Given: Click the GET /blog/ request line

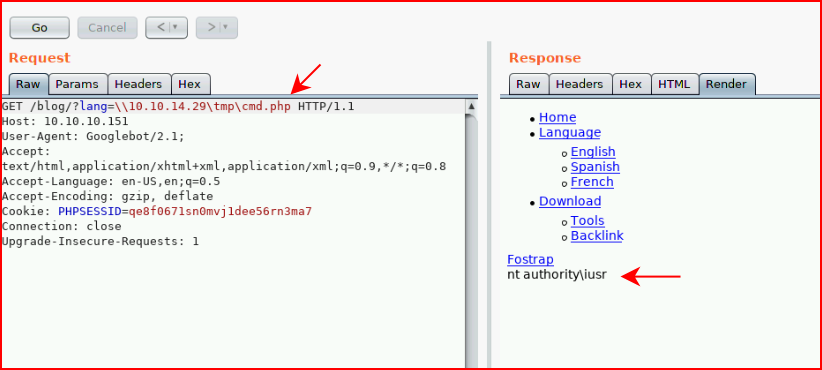Looking at the screenshot, I should 178,107.
